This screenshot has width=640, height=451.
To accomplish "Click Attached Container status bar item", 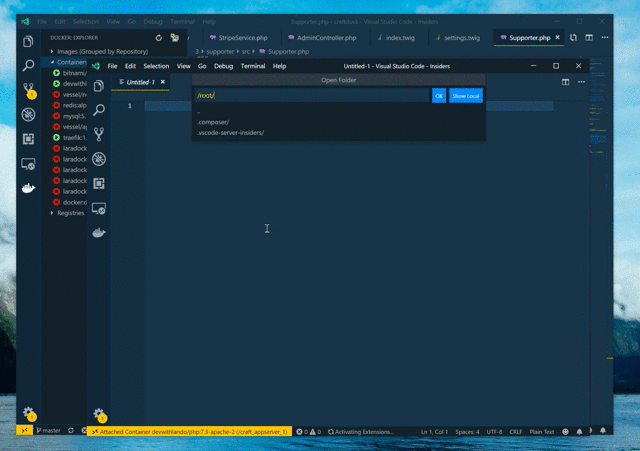I will 188,431.
